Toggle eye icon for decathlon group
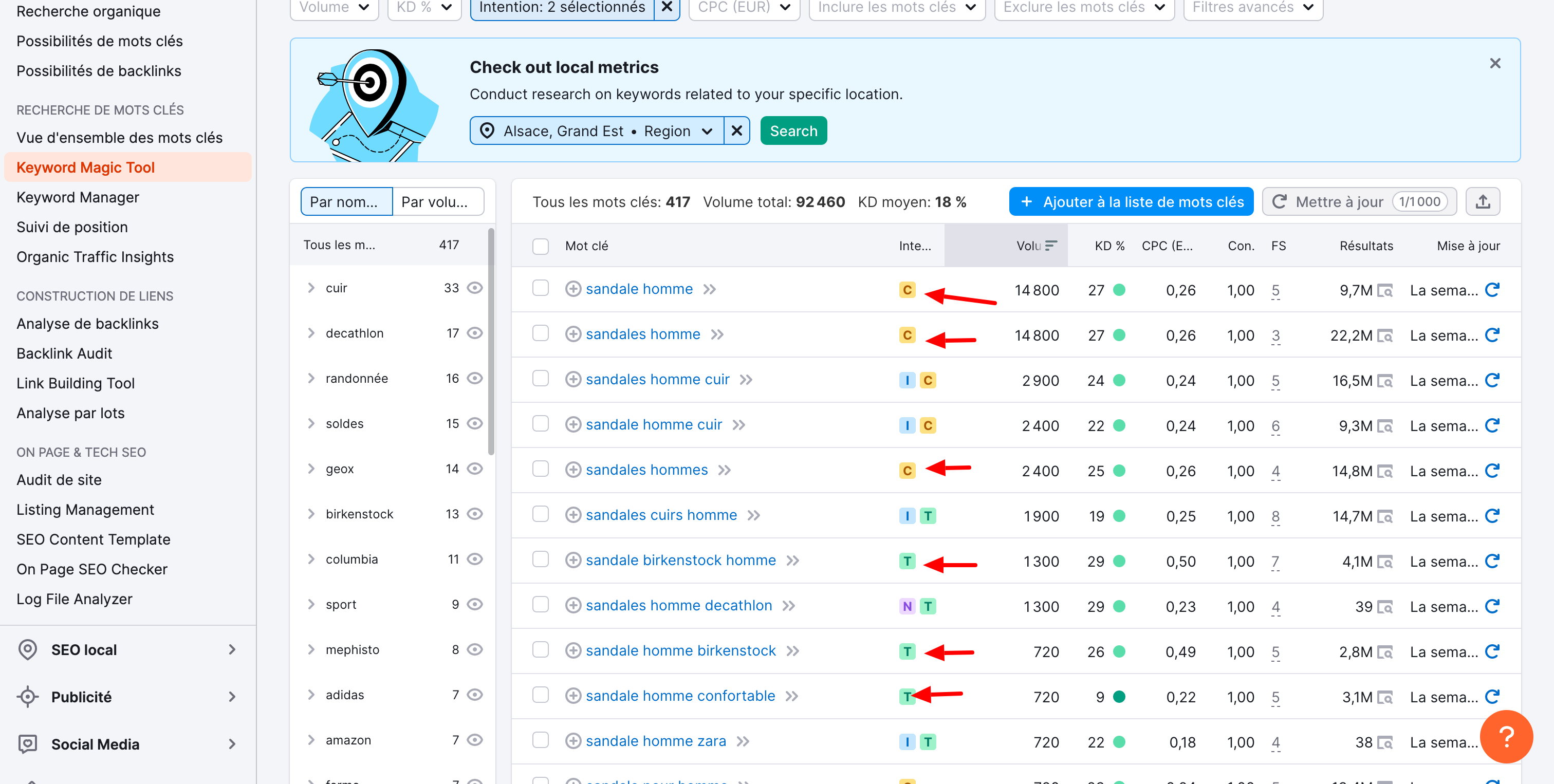The height and width of the screenshot is (784, 1554). click(475, 333)
